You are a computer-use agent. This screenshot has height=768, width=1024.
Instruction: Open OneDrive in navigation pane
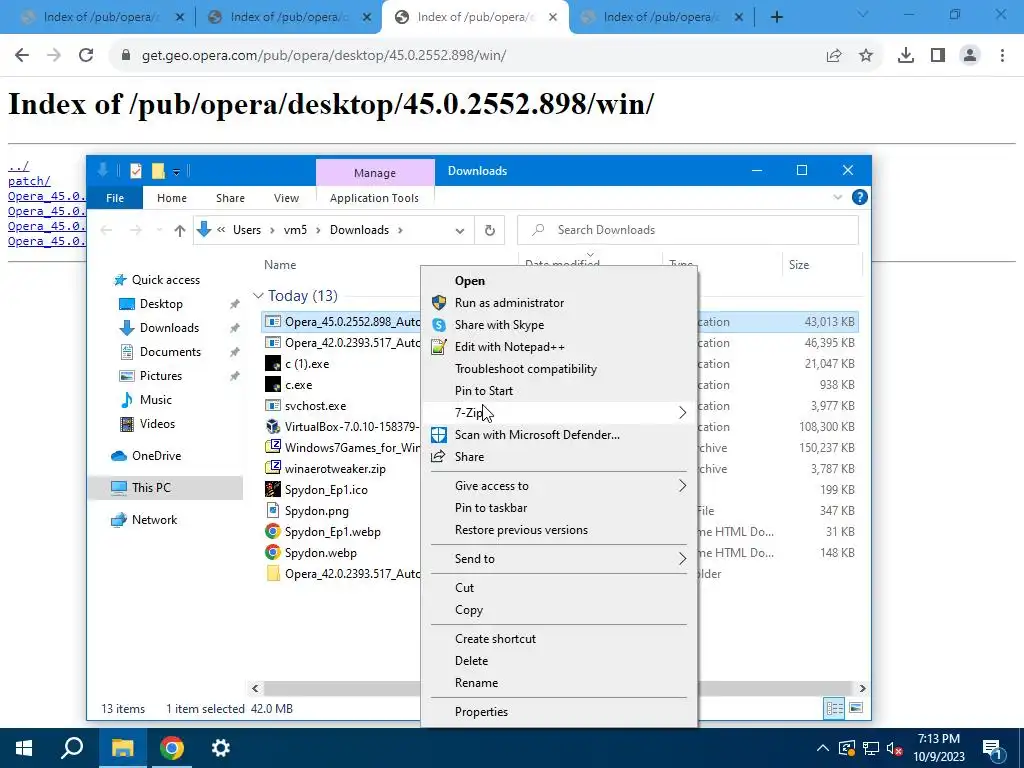coord(156,456)
